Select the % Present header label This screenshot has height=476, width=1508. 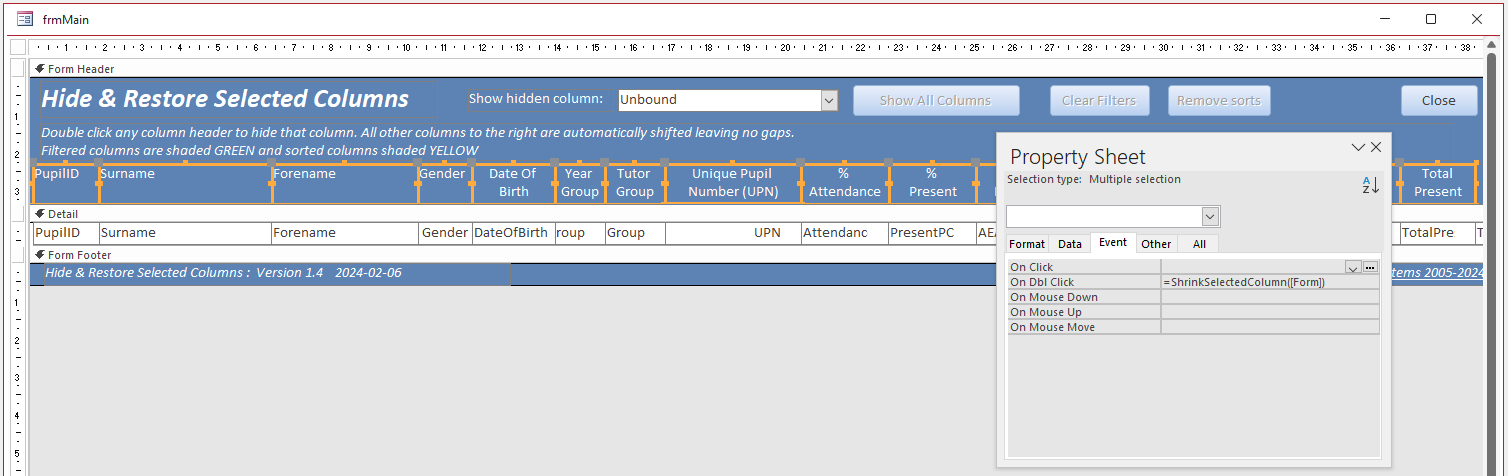click(x=932, y=183)
